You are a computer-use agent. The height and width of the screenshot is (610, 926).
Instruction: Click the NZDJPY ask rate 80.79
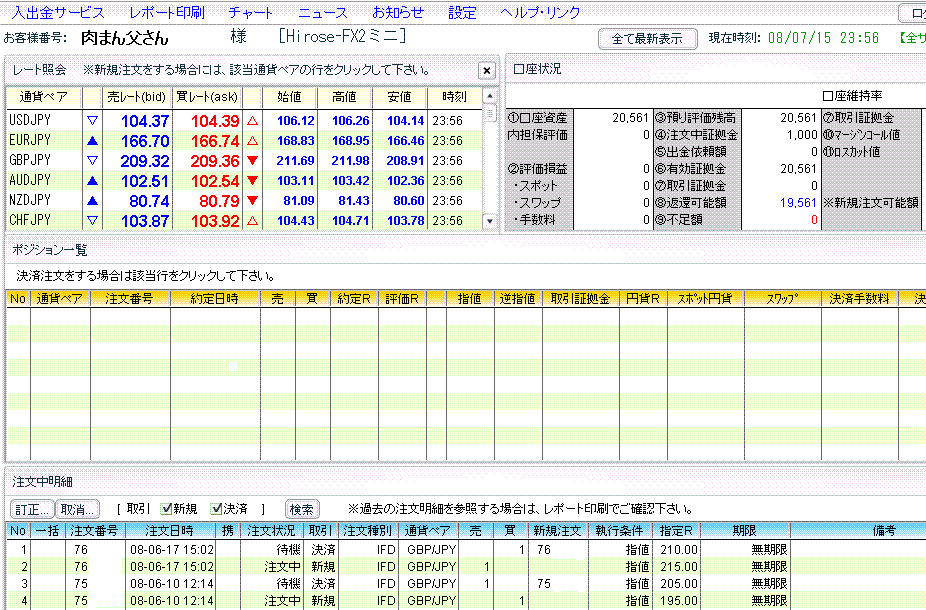[219, 201]
